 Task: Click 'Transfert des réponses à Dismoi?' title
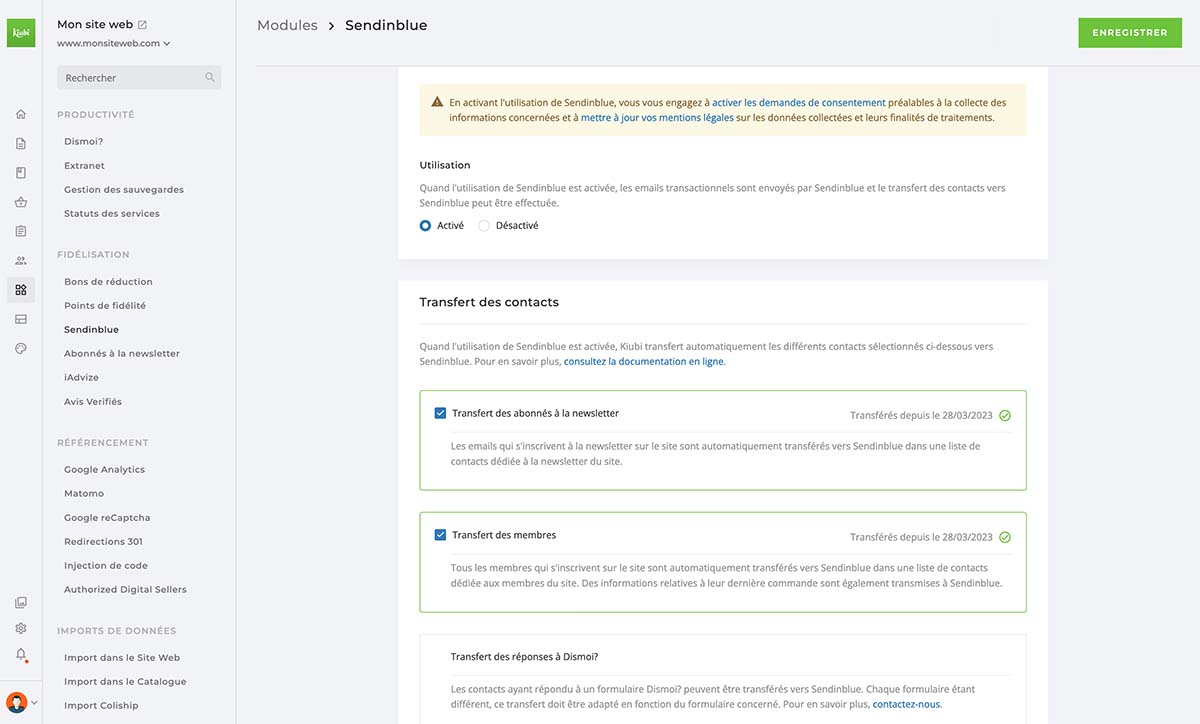525,657
